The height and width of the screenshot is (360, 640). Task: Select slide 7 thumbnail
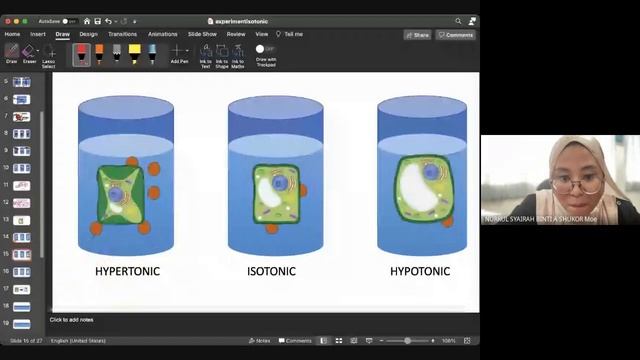point(22,117)
